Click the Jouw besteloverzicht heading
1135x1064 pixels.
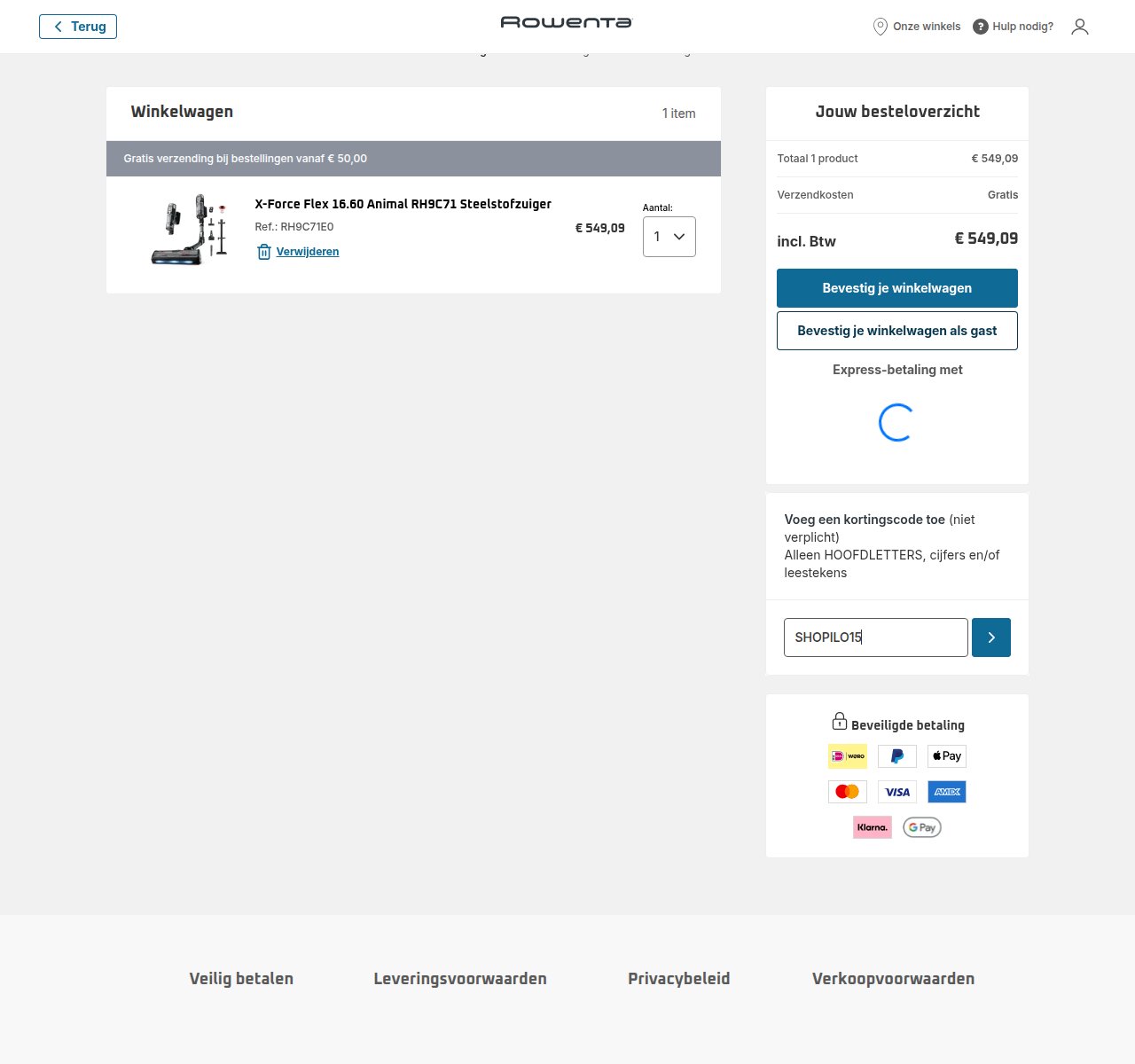tap(897, 112)
